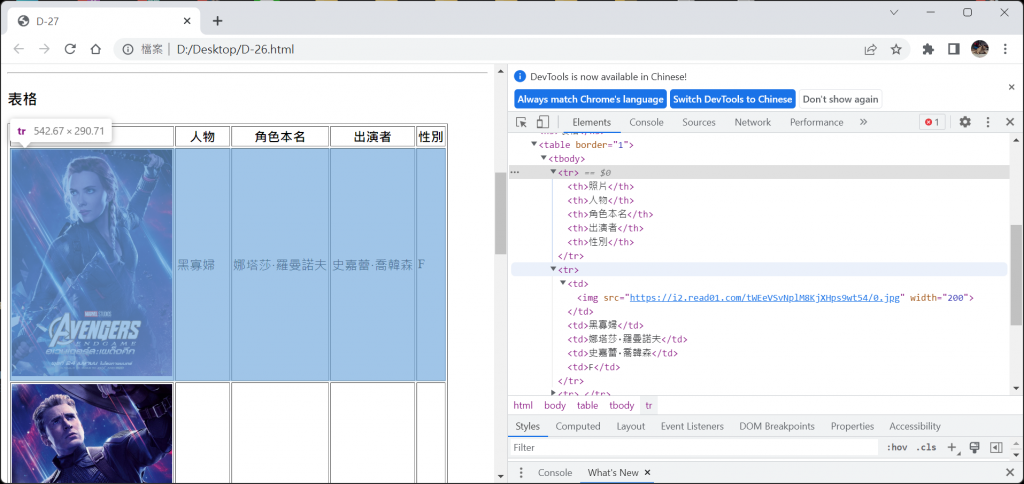Screen dimensions: 1024x484
Task: Toggle computed styles sidebar icon
Action: (x=996, y=447)
